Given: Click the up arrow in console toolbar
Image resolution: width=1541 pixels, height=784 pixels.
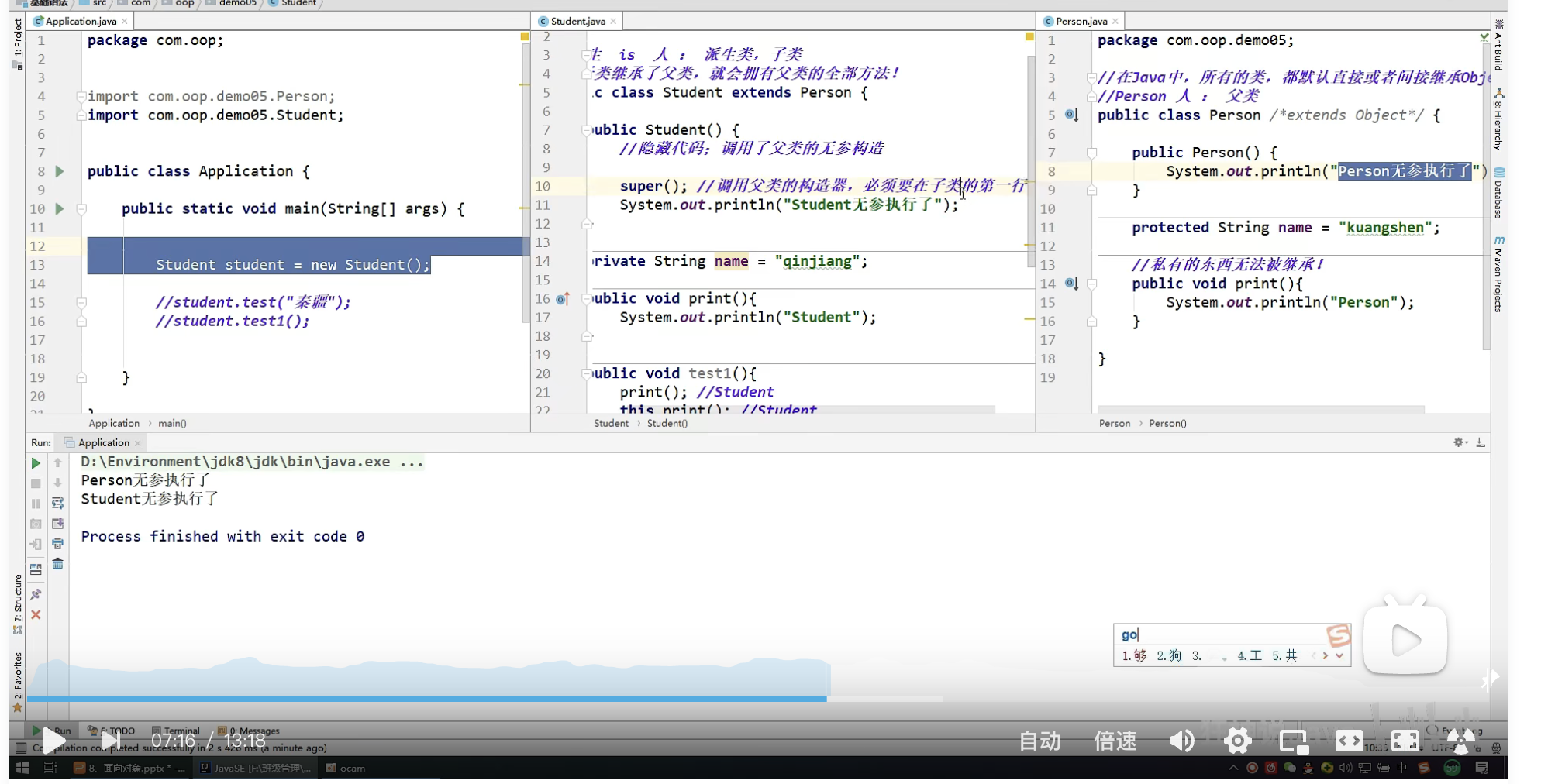Looking at the screenshot, I should pos(57,463).
